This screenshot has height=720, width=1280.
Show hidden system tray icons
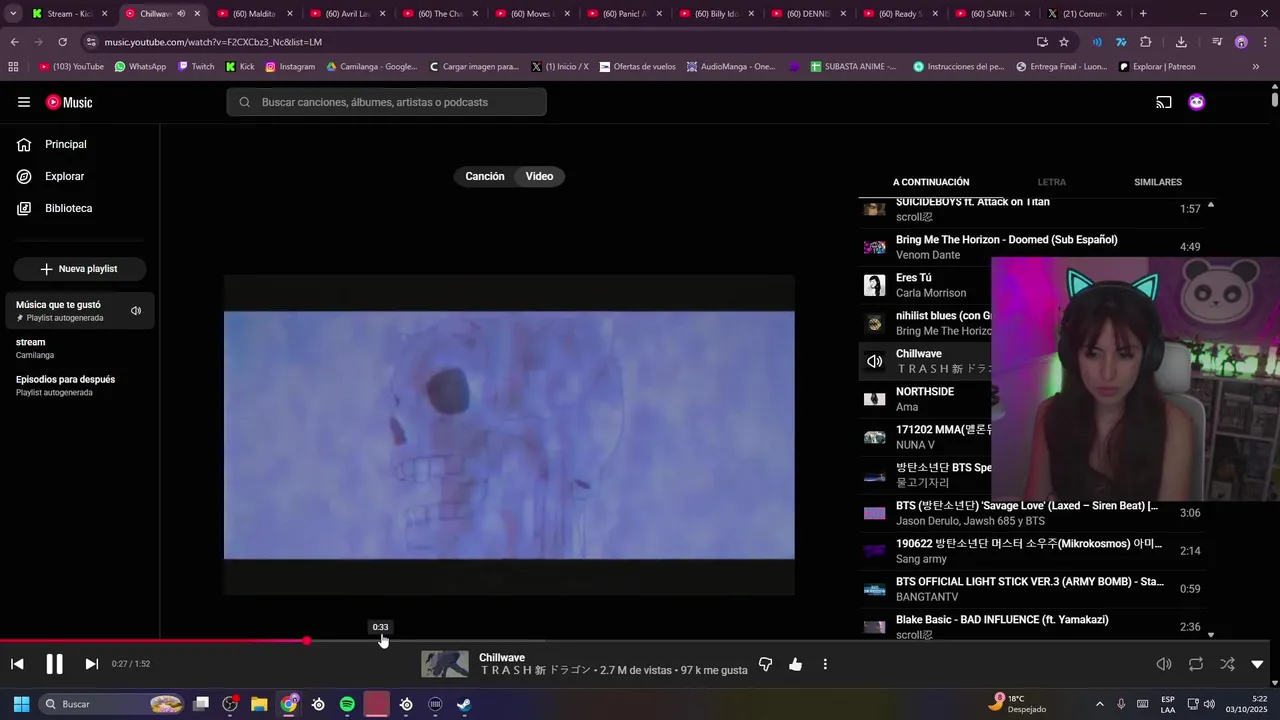pyautogui.click(x=1100, y=704)
